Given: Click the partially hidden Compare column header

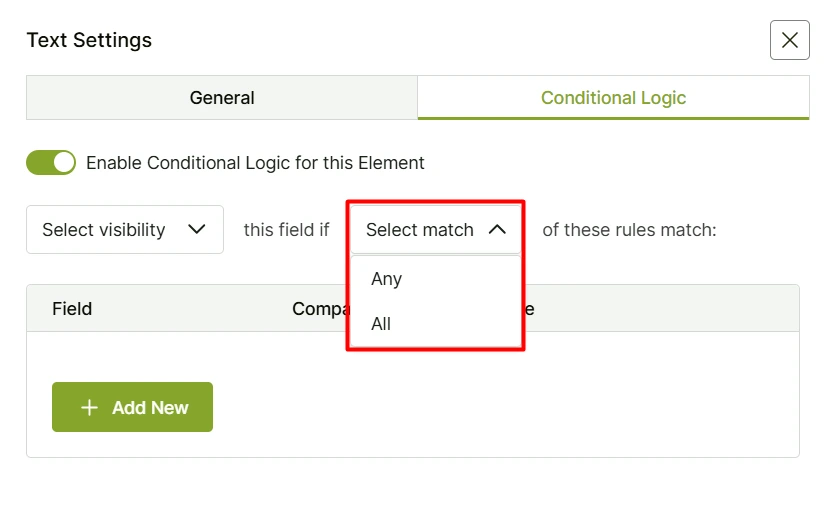Looking at the screenshot, I should click(x=318, y=309).
